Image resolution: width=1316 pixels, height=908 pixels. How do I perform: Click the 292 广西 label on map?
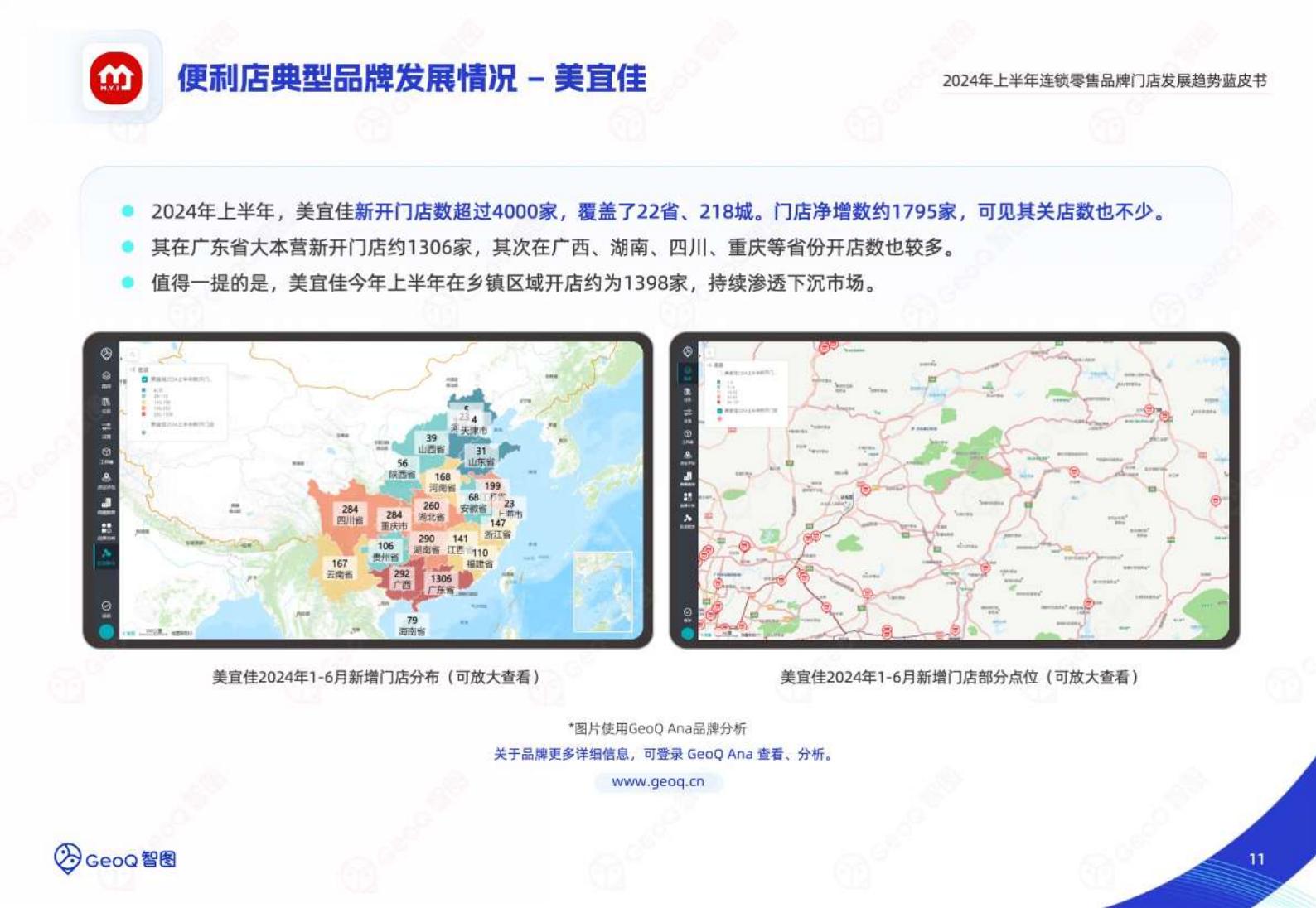pyautogui.click(x=402, y=578)
